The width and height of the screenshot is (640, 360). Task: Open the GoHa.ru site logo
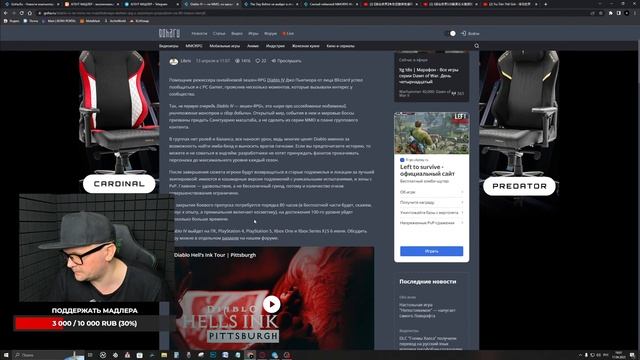coord(169,33)
